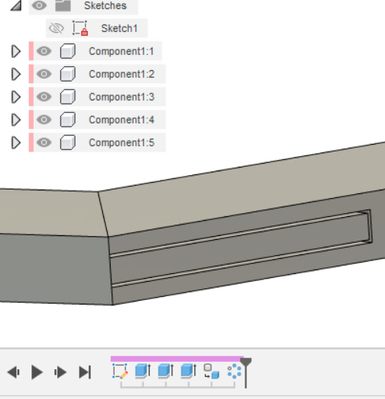Click the Sketch1 sketch icon
This screenshot has width=385, height=399.
[x=80, y=28]
